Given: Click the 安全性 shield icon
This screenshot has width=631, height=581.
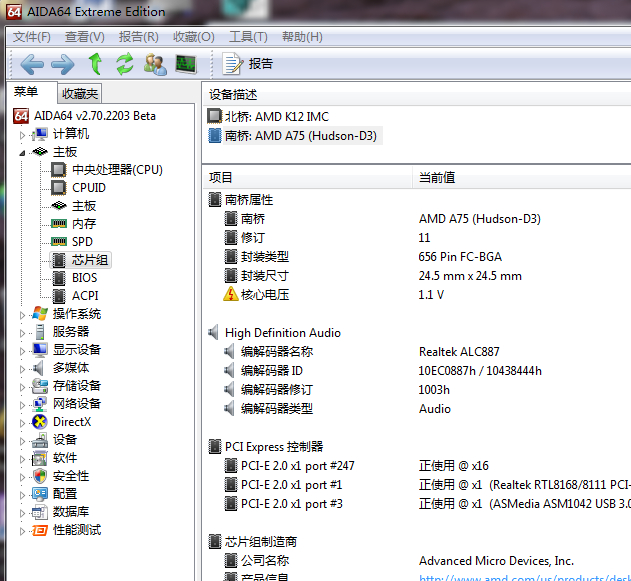Looking at the screenshot, I should click(x=40, y=476).
